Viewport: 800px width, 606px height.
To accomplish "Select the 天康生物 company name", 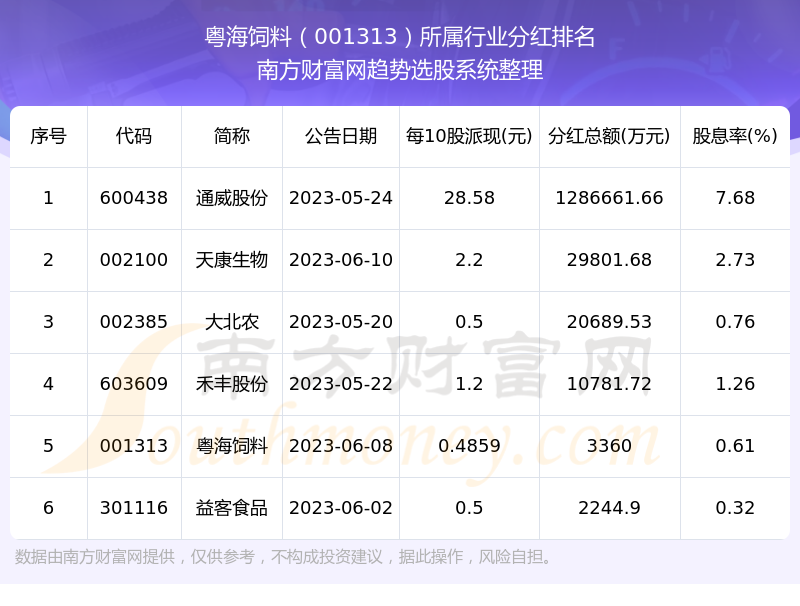I will [x=231, y=260].
